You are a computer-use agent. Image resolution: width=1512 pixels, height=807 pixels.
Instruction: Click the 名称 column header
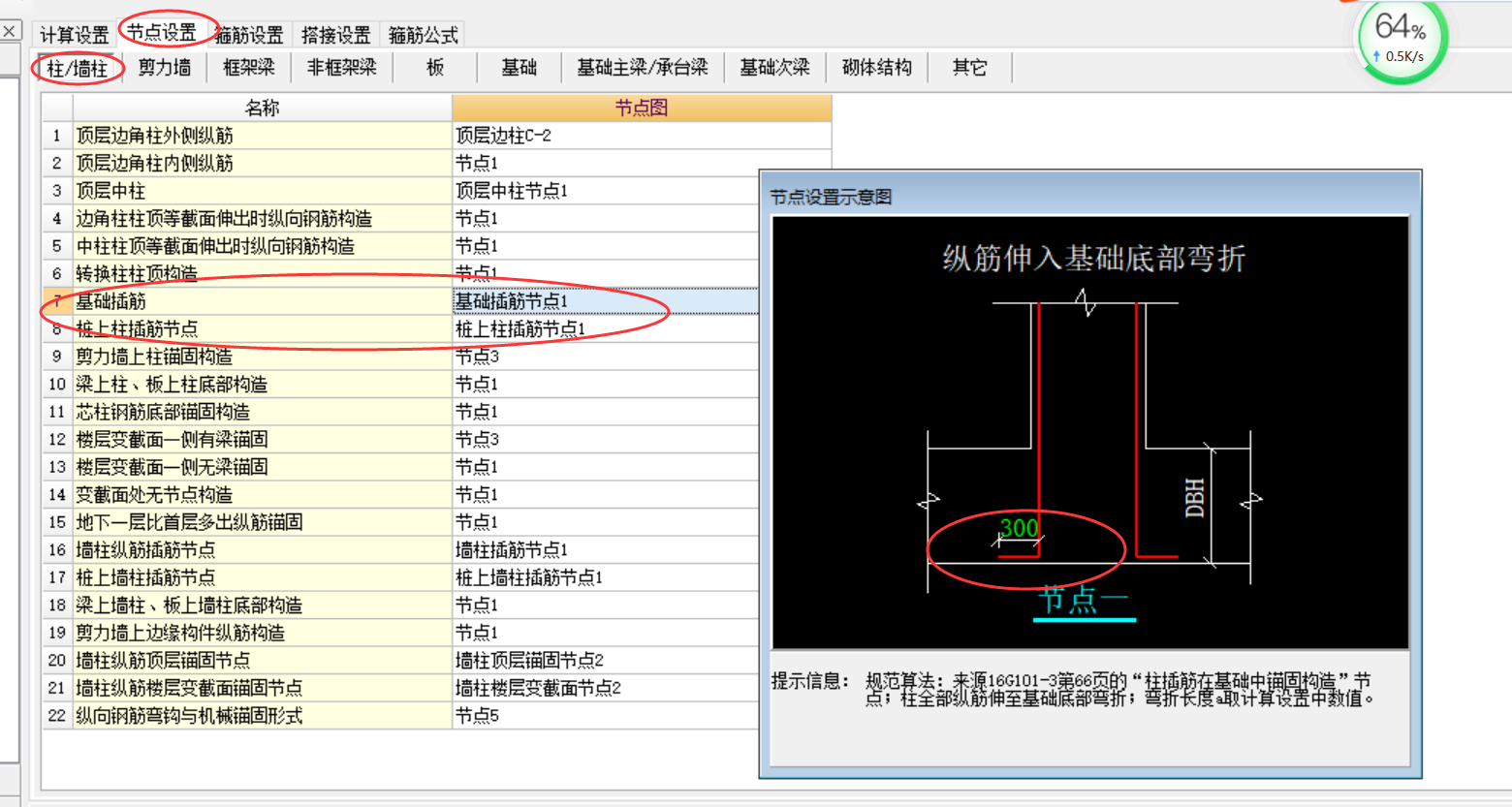coord(262,108)
